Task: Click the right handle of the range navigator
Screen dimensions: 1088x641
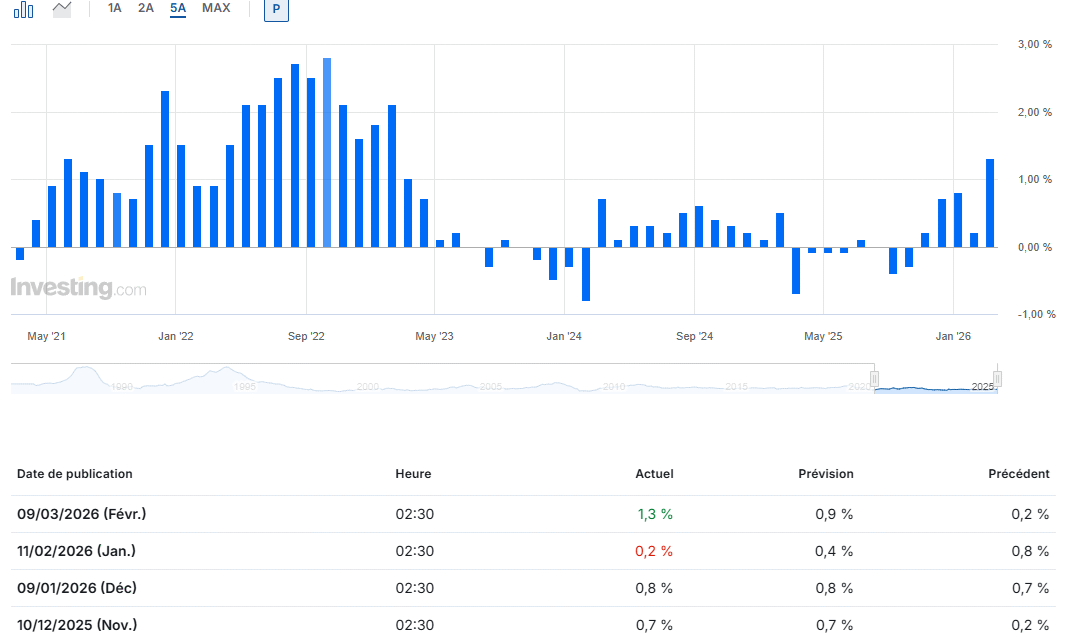Action: [x=997, y=379]
